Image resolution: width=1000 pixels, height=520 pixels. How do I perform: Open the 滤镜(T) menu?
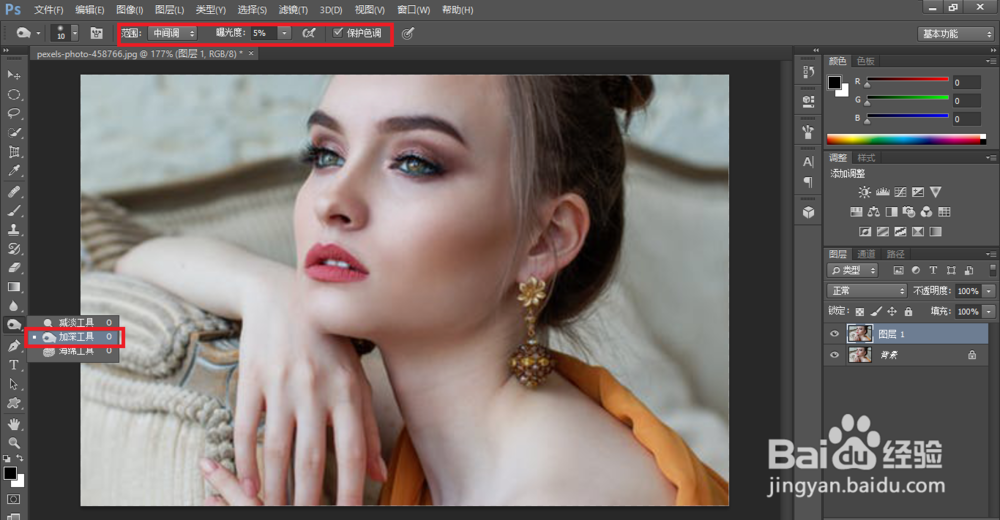tap(293, 10)
